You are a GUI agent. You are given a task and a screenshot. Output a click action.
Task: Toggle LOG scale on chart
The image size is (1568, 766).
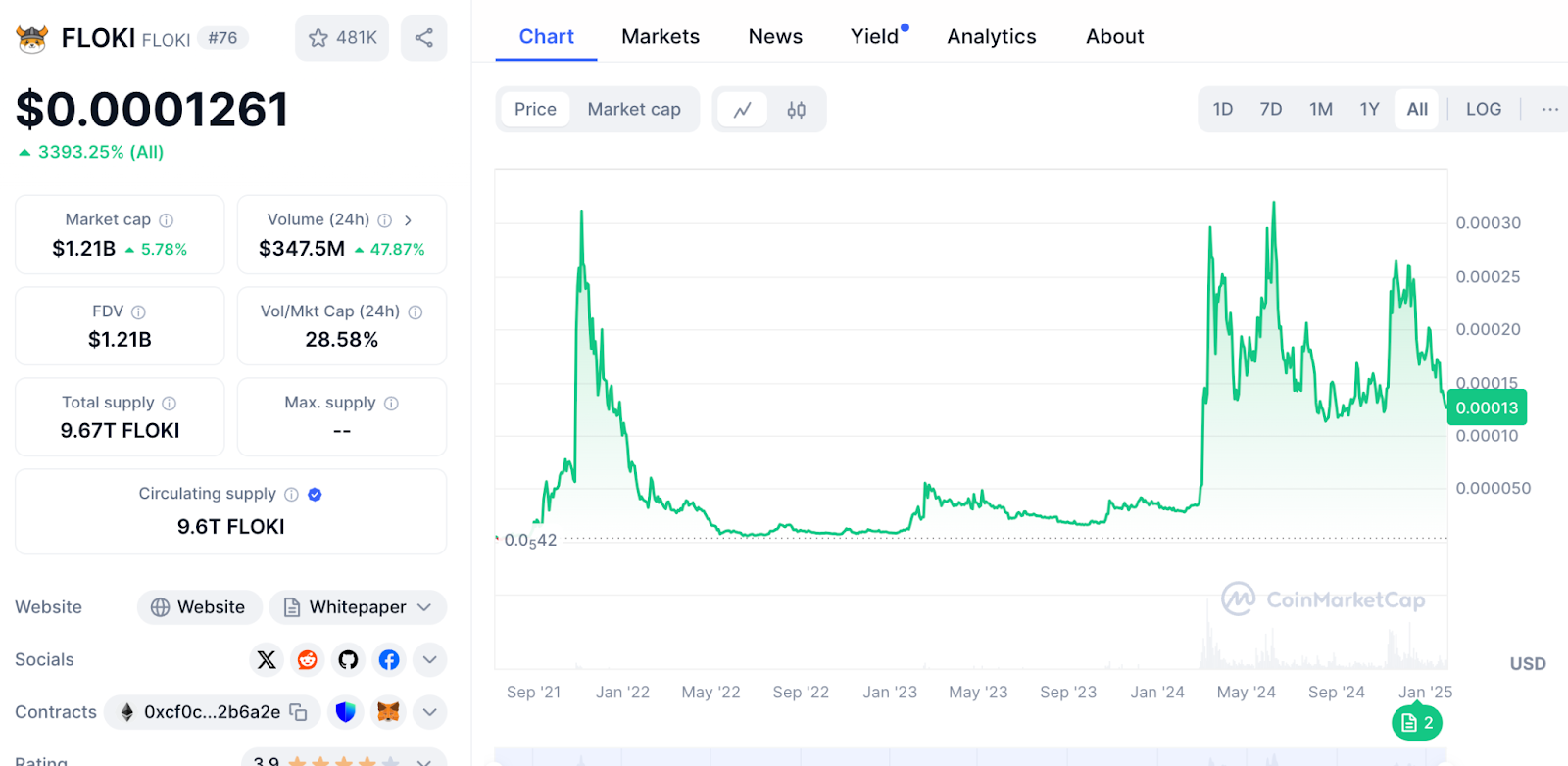coord(1484,109)
